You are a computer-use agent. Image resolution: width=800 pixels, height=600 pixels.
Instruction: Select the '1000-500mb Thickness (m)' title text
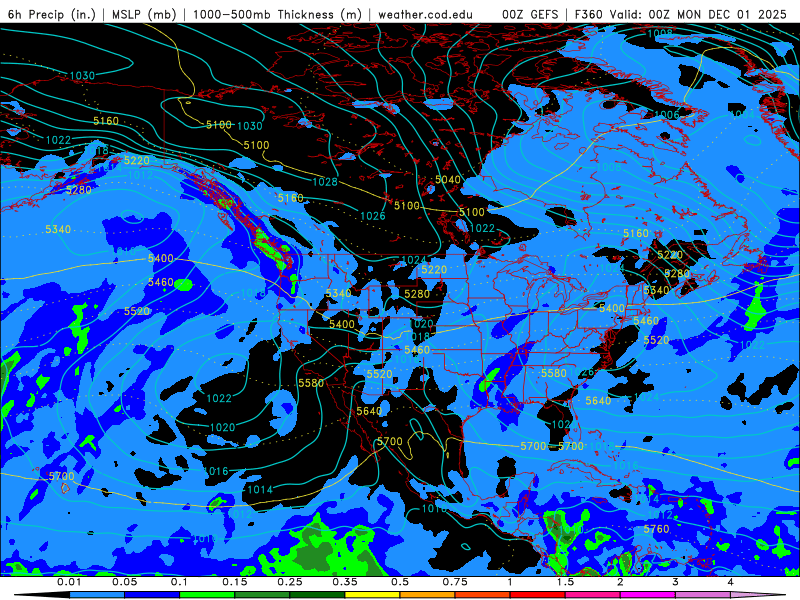click(x=277, y=14)
